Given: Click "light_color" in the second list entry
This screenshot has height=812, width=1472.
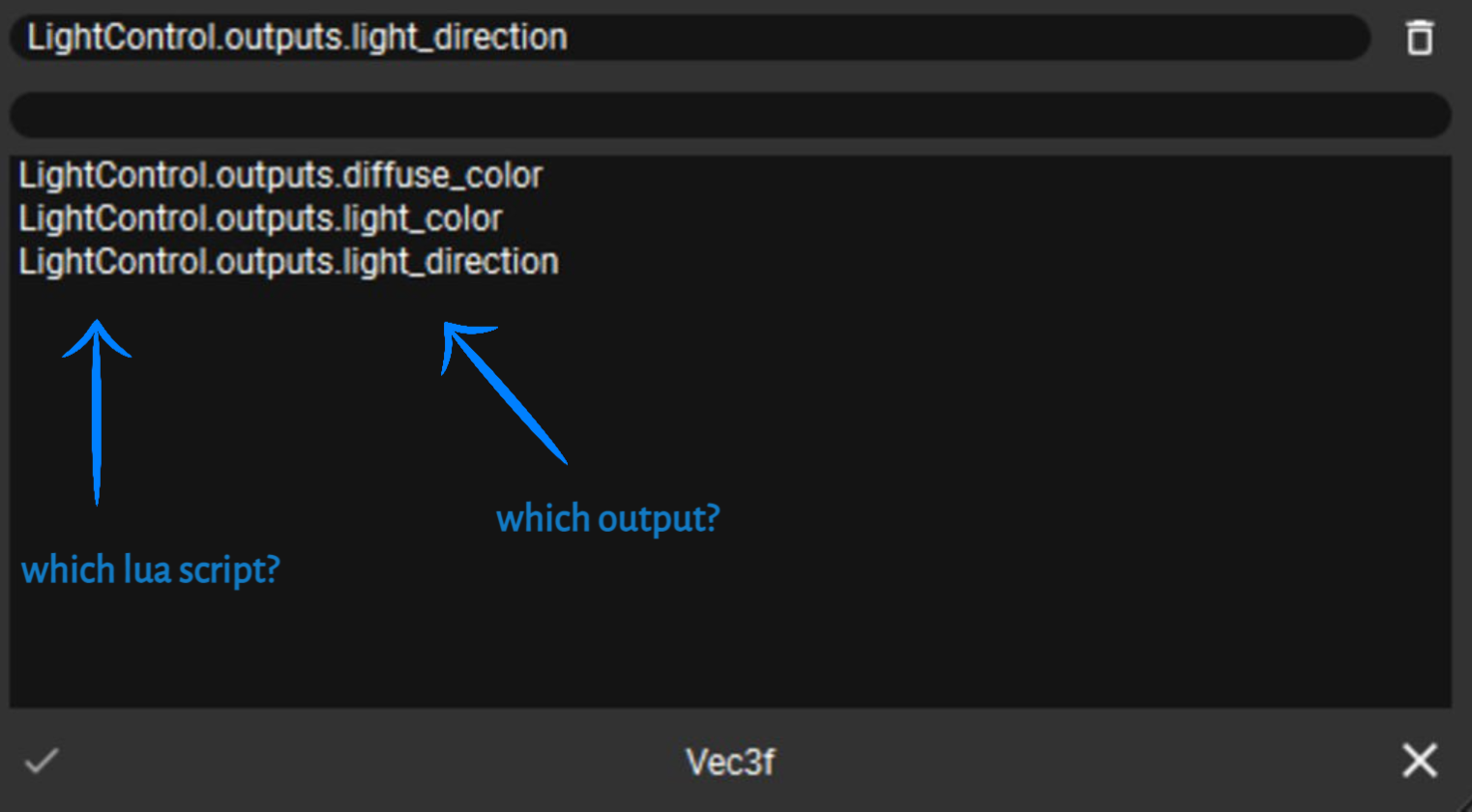Looking at the screenshot, I should click(x=423, y=219).
